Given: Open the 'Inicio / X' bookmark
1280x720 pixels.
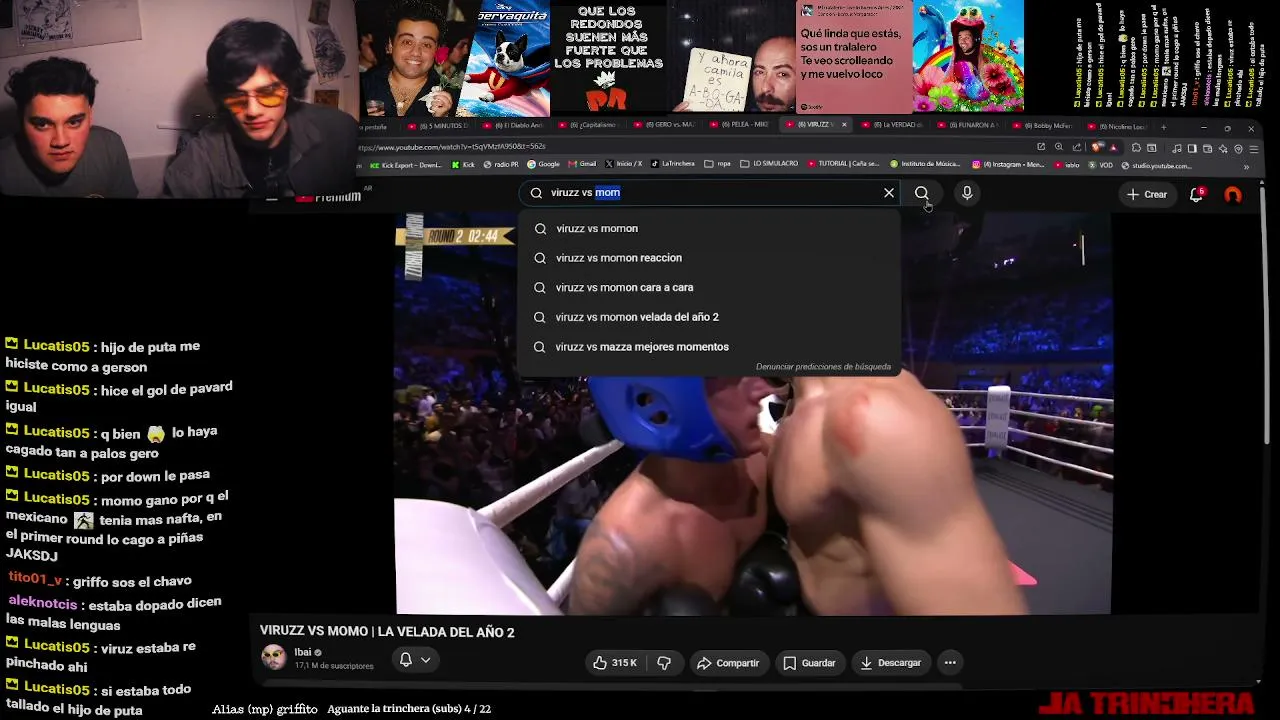Looking at the screenshot, I should click(623, 165).
